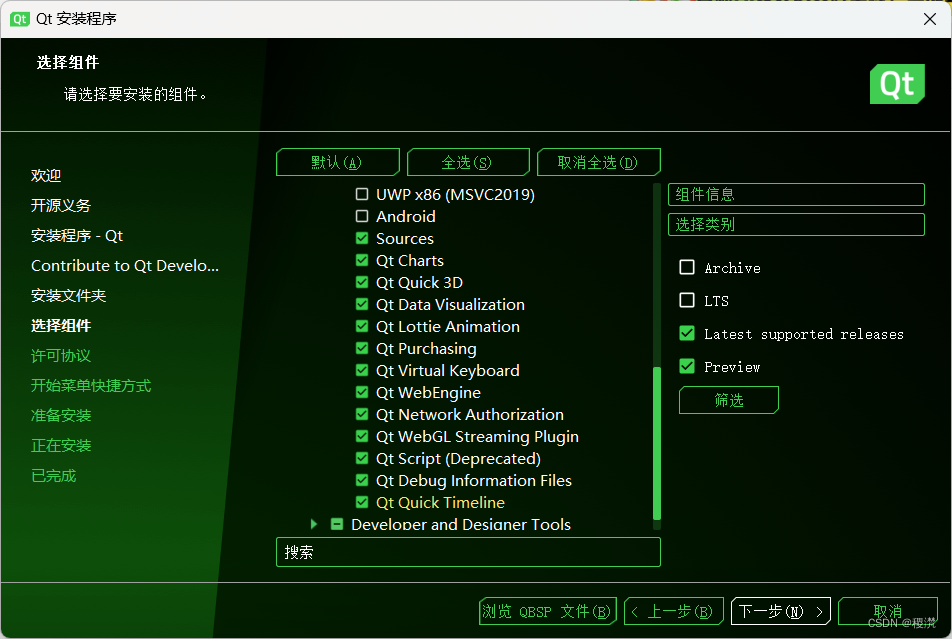The image size is (952, 639).
Task: Go back with 上一步(B) button
Action: (674, 611)
